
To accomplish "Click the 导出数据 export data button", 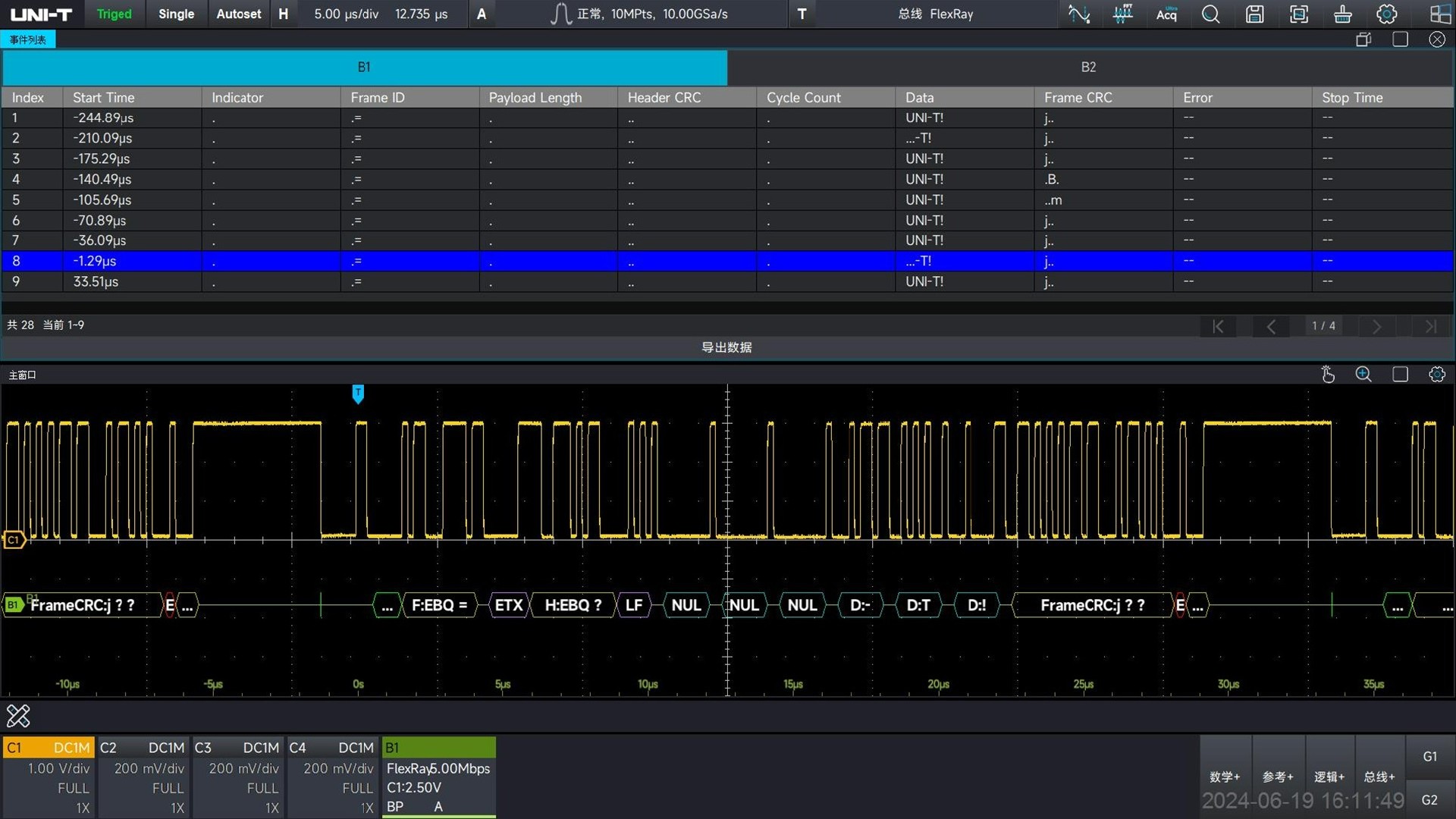I will (x=726, y=347).
